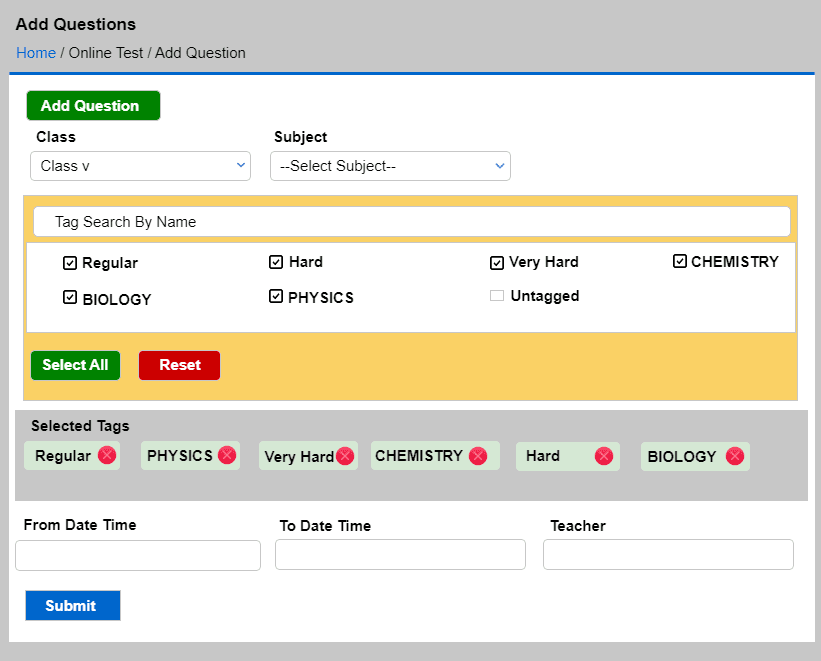Remove the Hard selected tag
Viewport: 821px width, 661px height.
[604, 456]
